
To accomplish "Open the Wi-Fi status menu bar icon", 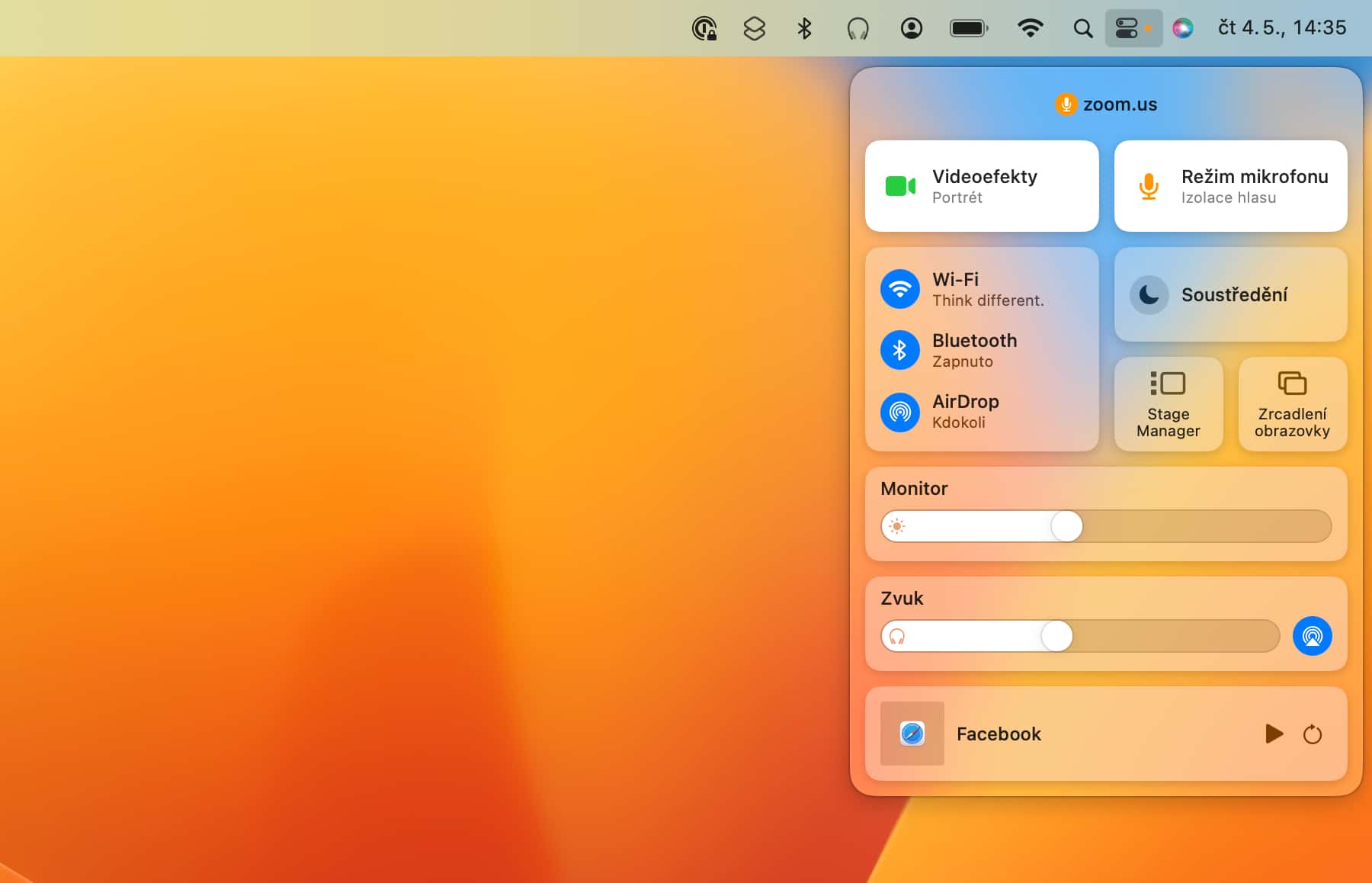I will click(1030, 28).
